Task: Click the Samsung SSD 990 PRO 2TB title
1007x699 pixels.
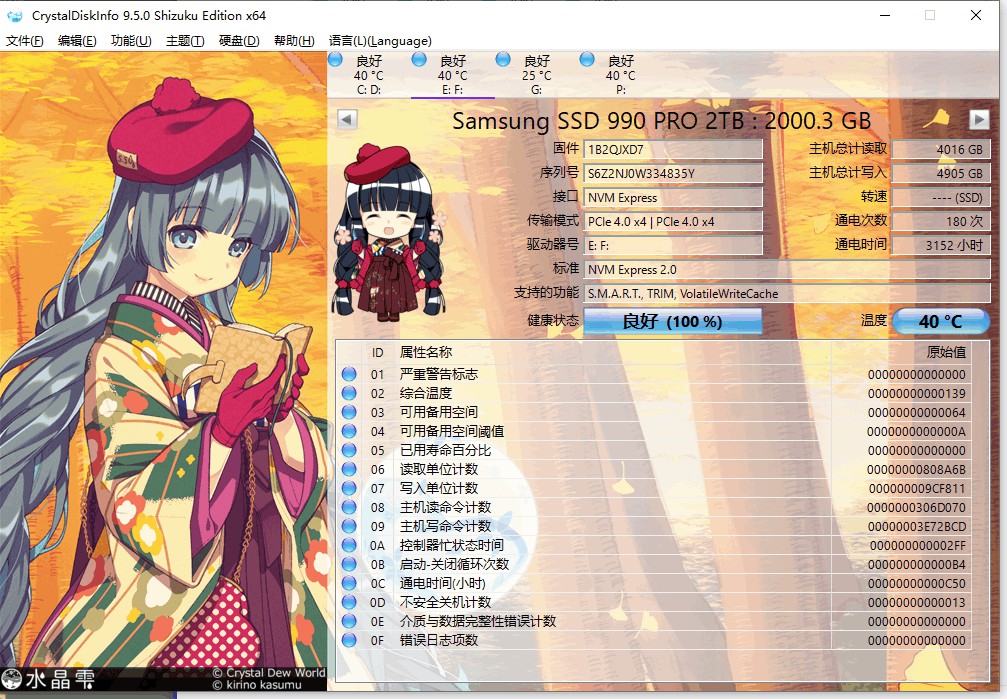Action: (x=661, y=121)
